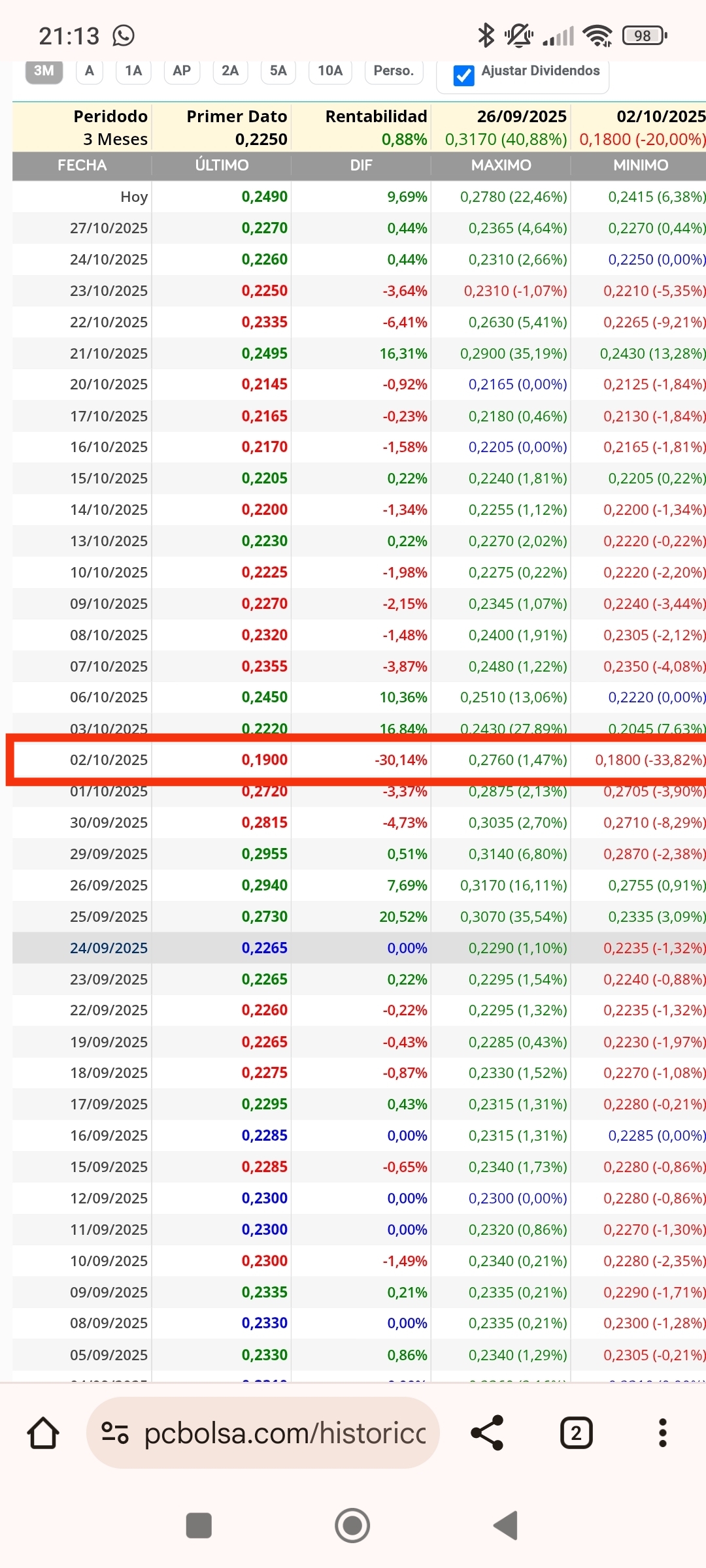The height and width of the screenshot is (1568, 706).
Task: Switch to the 1A period tab
Action: coord(133,71)
